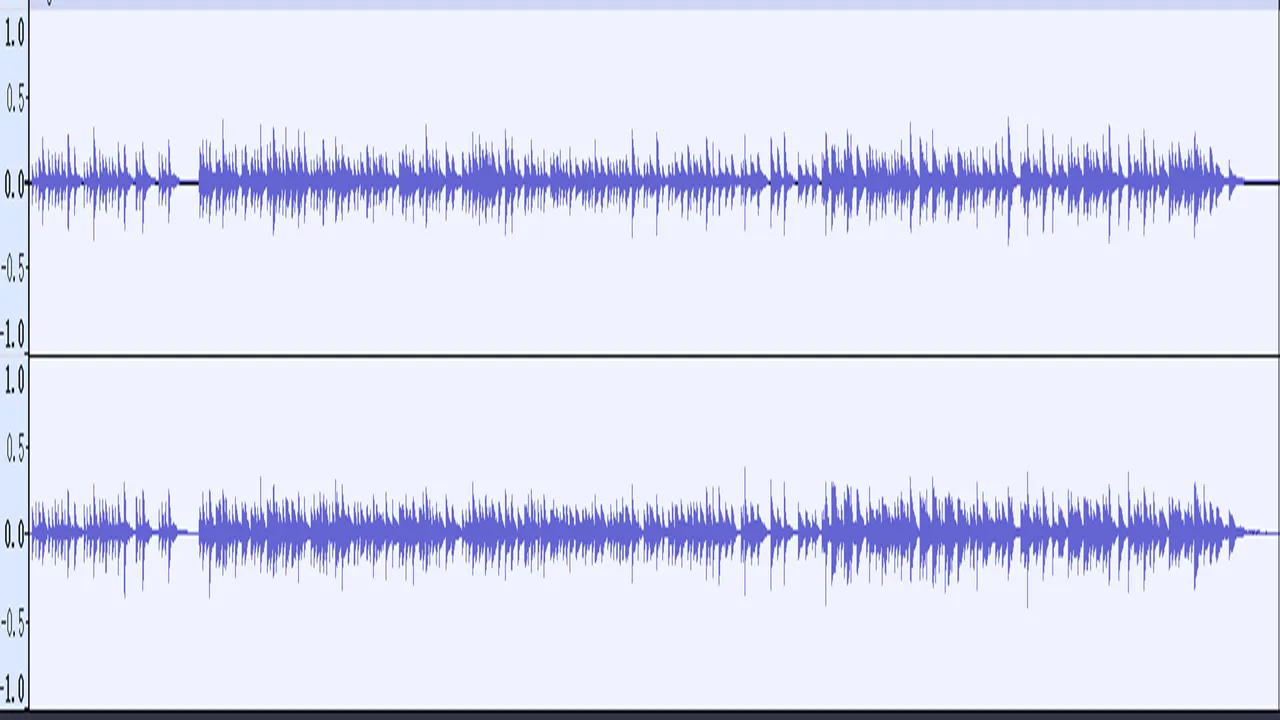Click the 0.5 label on upper channel scale

15,99
